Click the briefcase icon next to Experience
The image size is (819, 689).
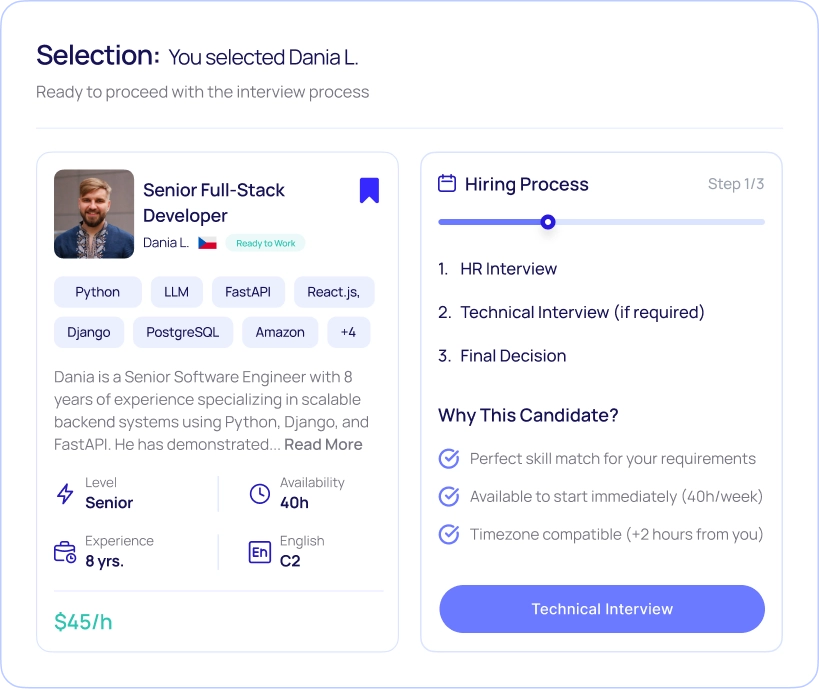point(62,551)
